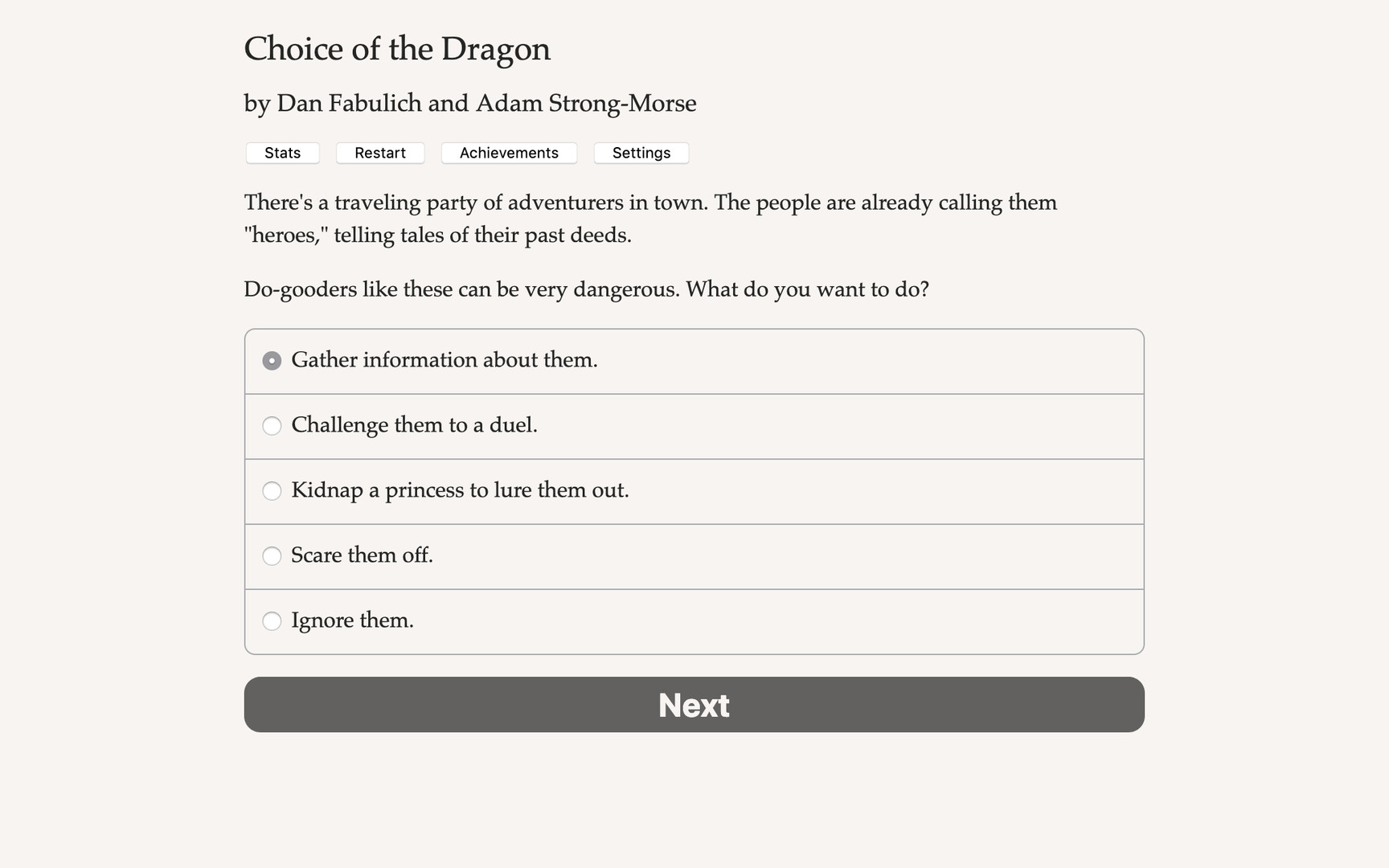Choose the "Kidnap a princess" option
Viewport: 1389px width, 868px height.
click(x=272, y=491)
